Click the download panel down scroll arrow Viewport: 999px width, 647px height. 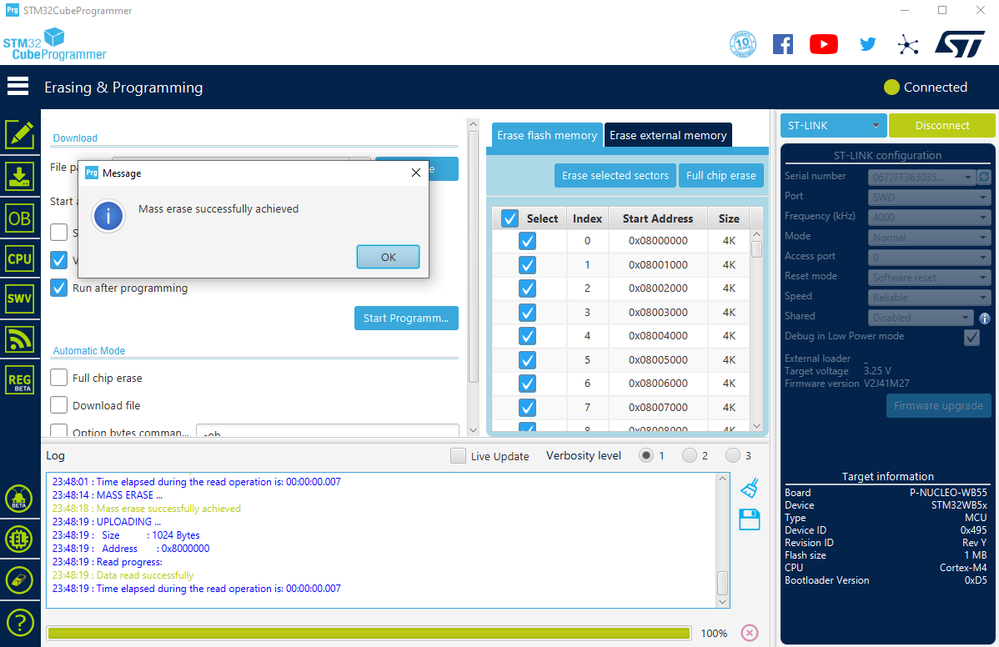pos(473,430)
